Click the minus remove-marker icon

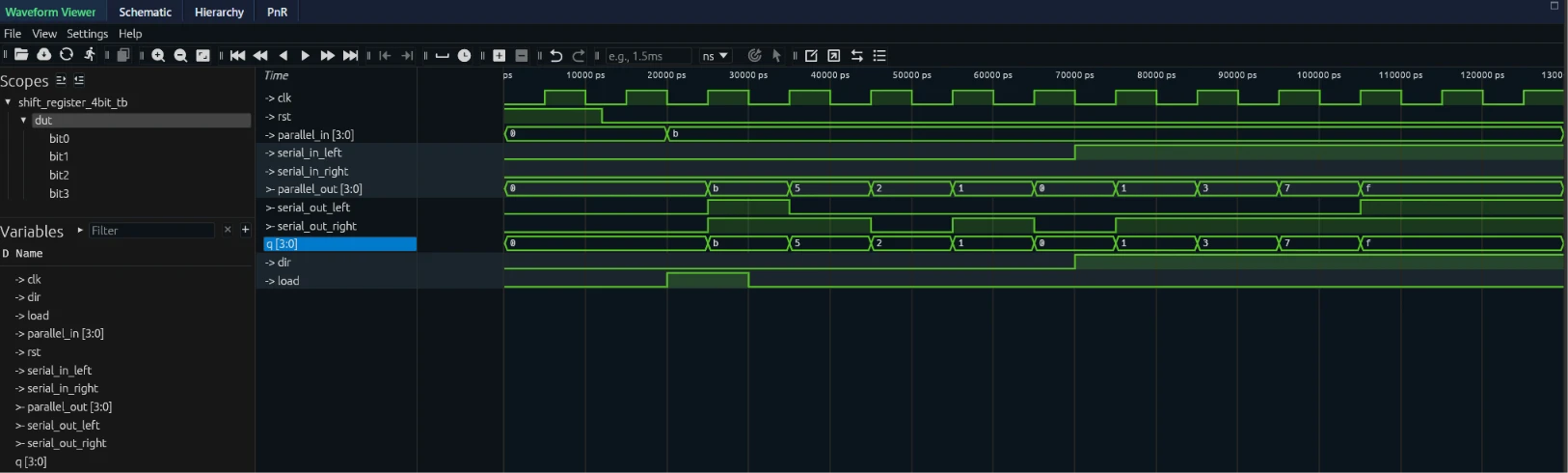pos(522,55)
